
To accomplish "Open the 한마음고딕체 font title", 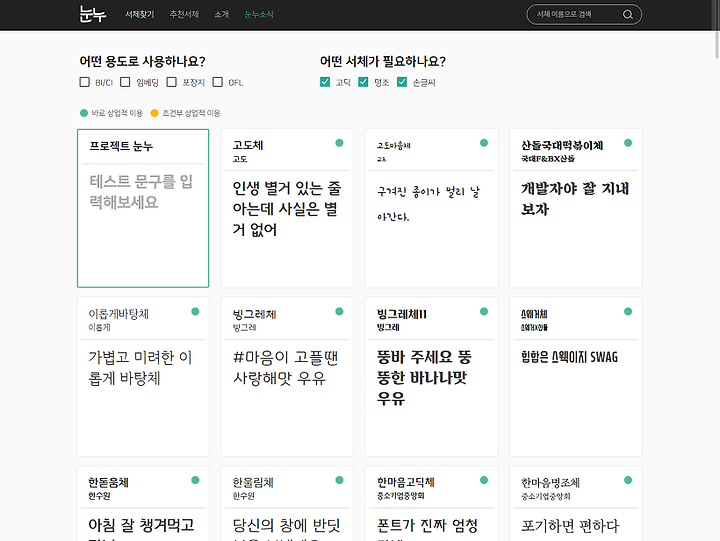I will (405, 482).
